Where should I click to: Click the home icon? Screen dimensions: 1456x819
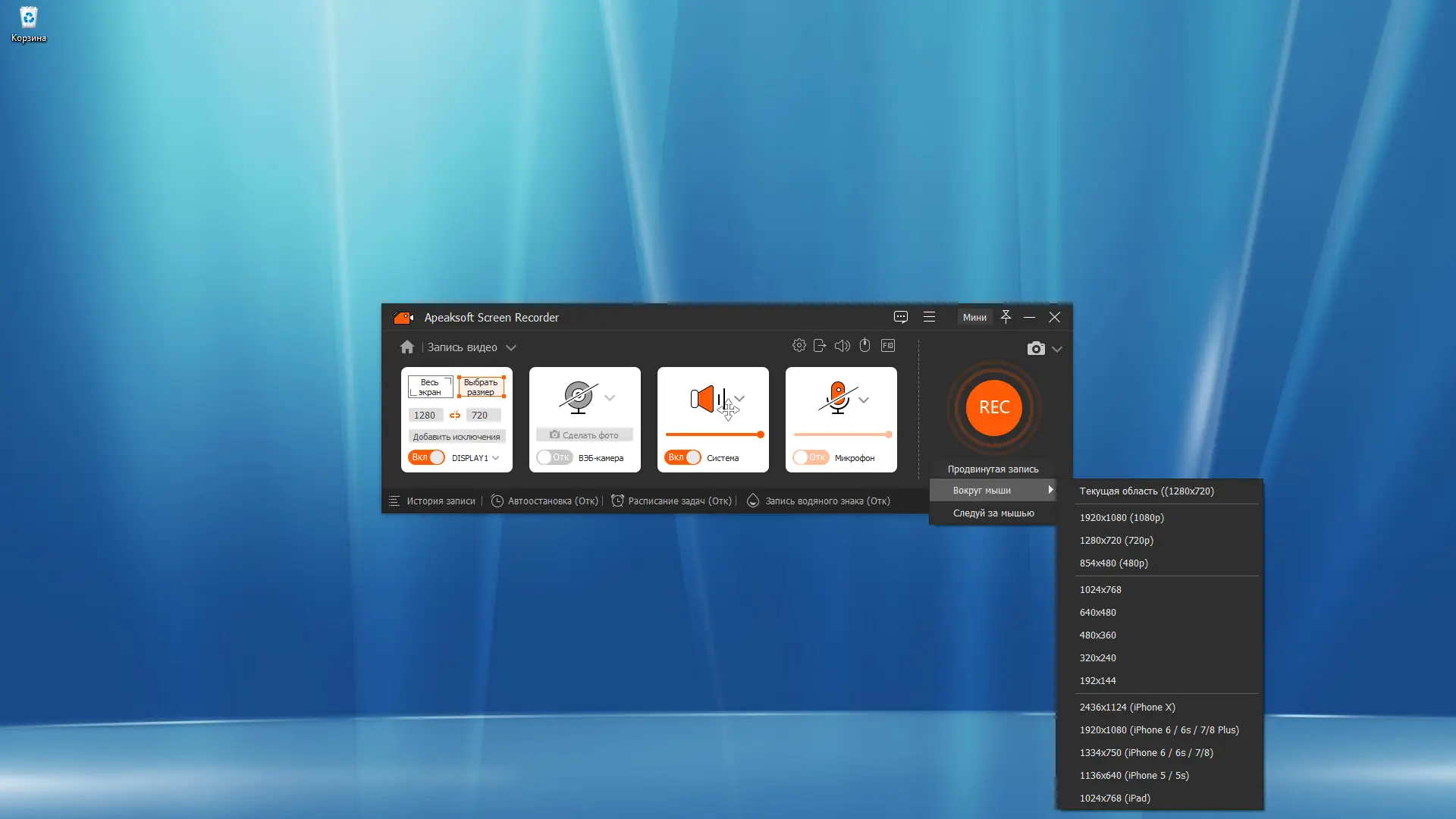(407, 347)
